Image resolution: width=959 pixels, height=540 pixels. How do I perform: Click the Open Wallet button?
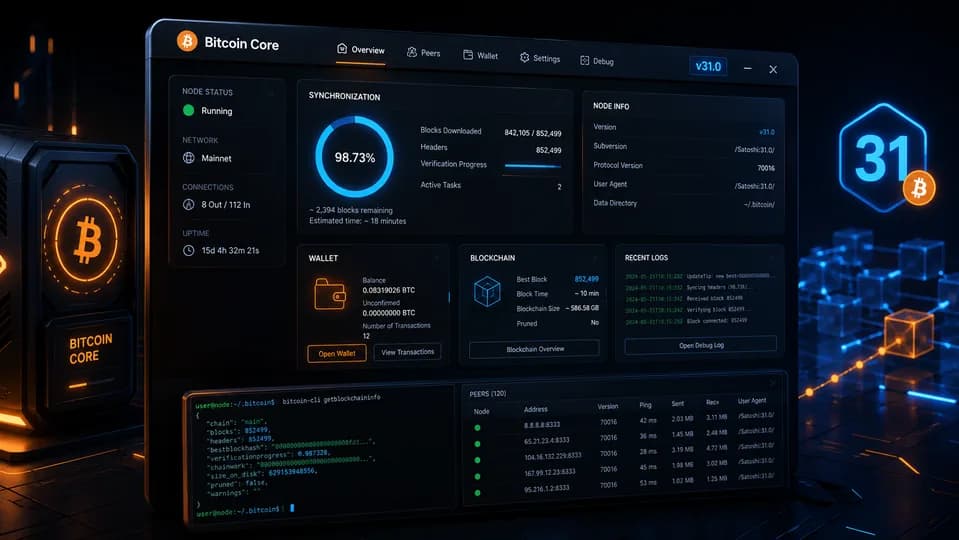pyautogui.click(x=336, y=353)
